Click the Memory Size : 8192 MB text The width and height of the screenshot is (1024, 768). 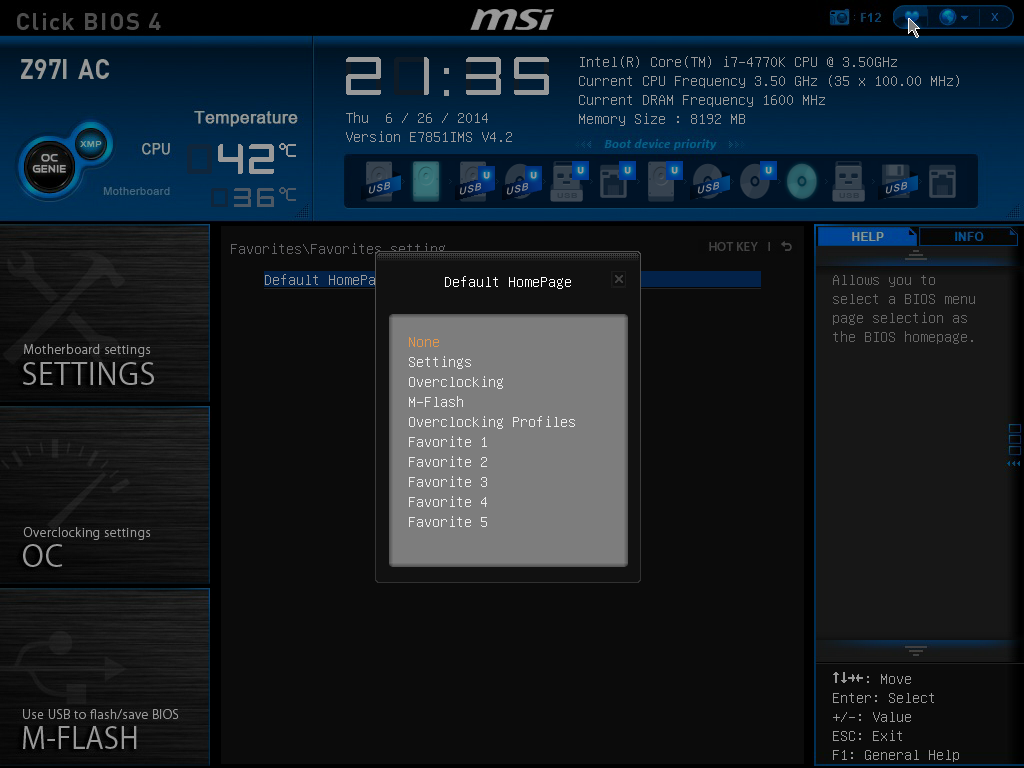tap(662, 120)
